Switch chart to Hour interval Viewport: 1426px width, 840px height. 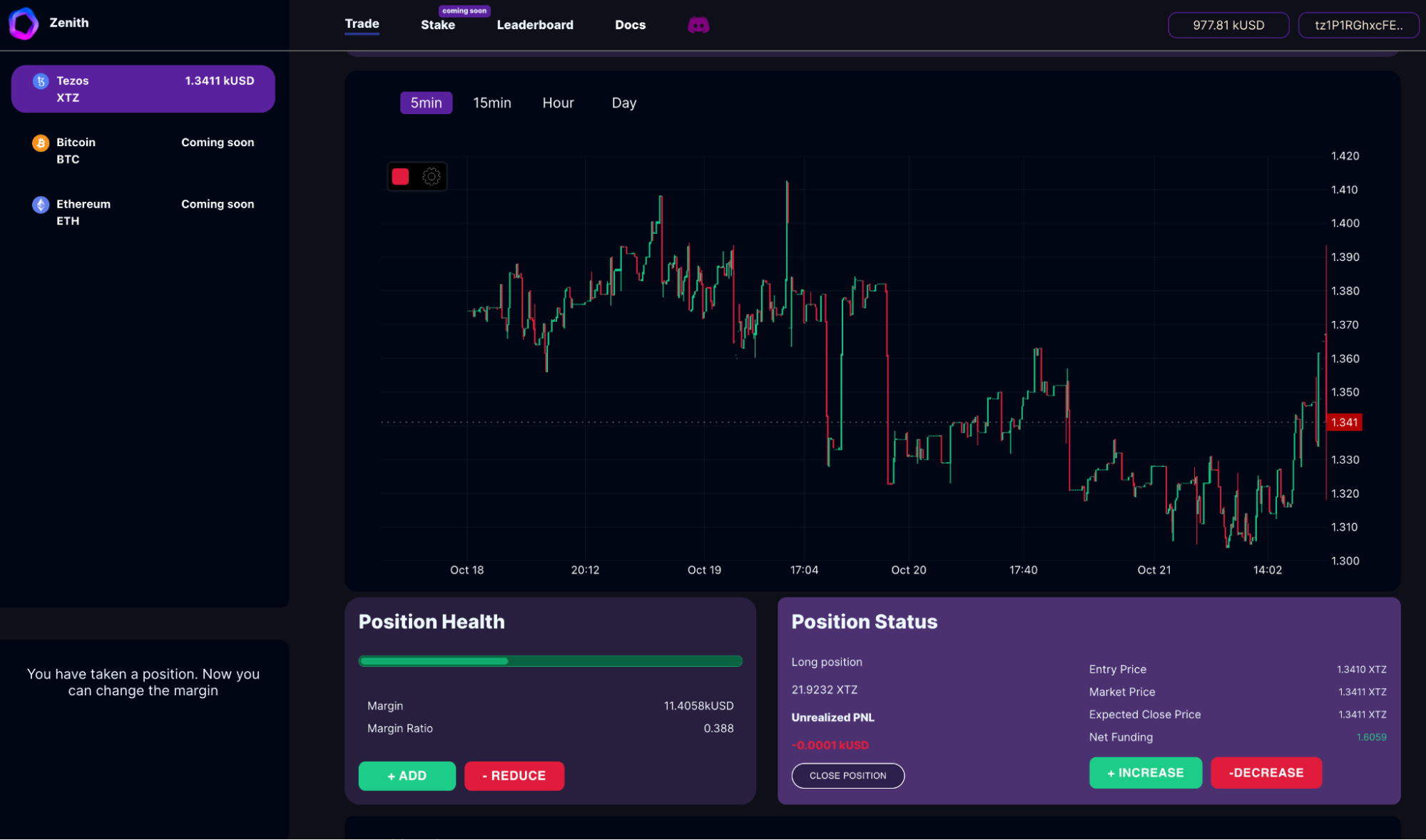coord(558,103)
